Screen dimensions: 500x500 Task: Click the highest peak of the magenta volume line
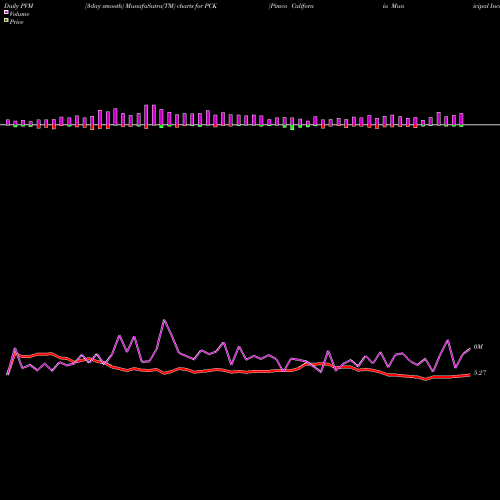pos(164,320)
